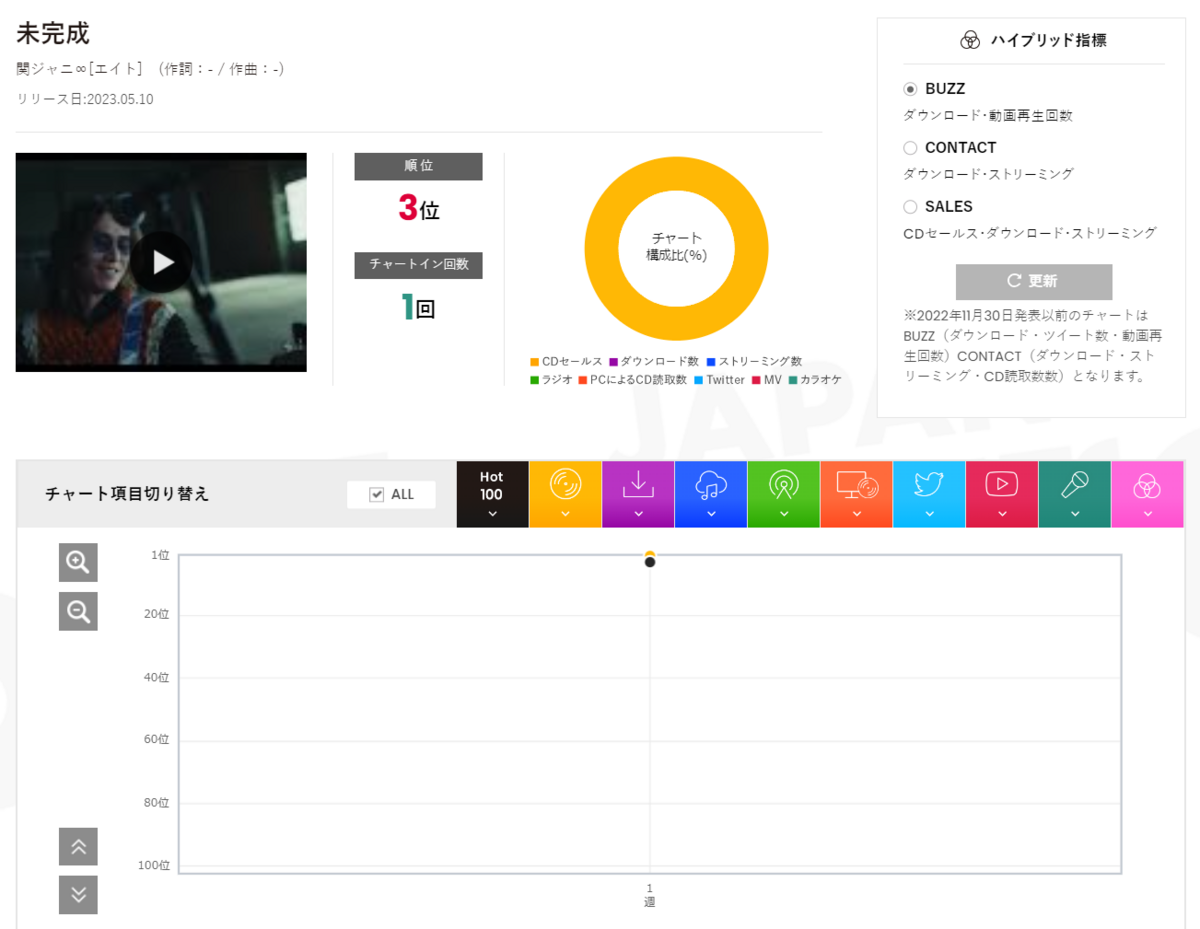The image size is (1200, 929).
Task: Click the zoom in magnifier icon
Action: [78, 563]
